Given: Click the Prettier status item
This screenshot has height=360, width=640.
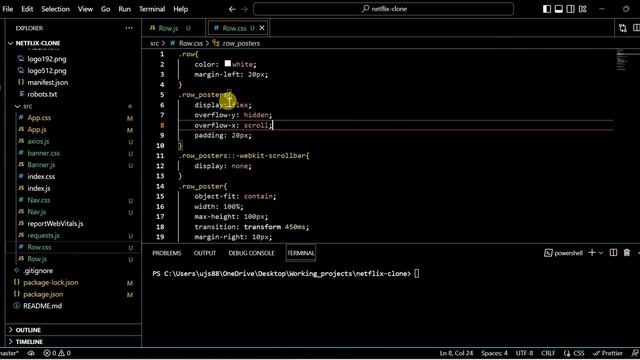Looking at the screenshot, I should tap(608, 353).
